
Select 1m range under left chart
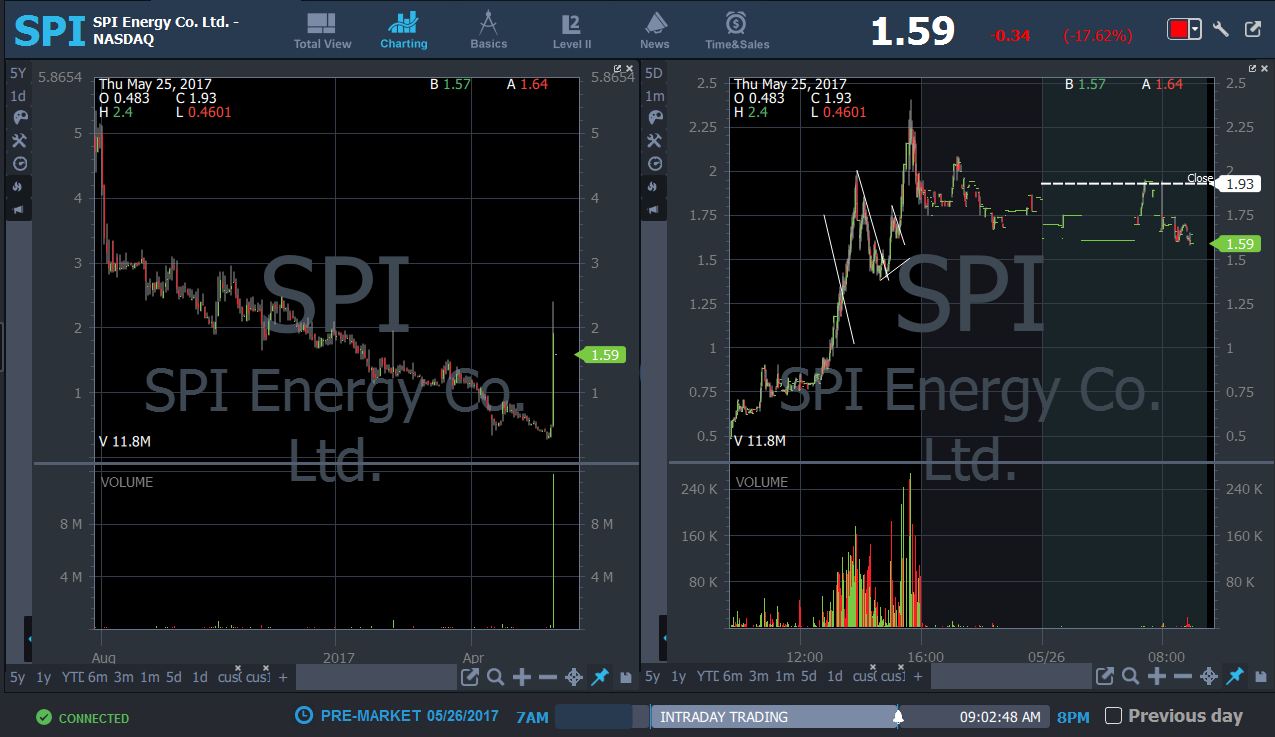pyautogui.click(x=149, y=677)
